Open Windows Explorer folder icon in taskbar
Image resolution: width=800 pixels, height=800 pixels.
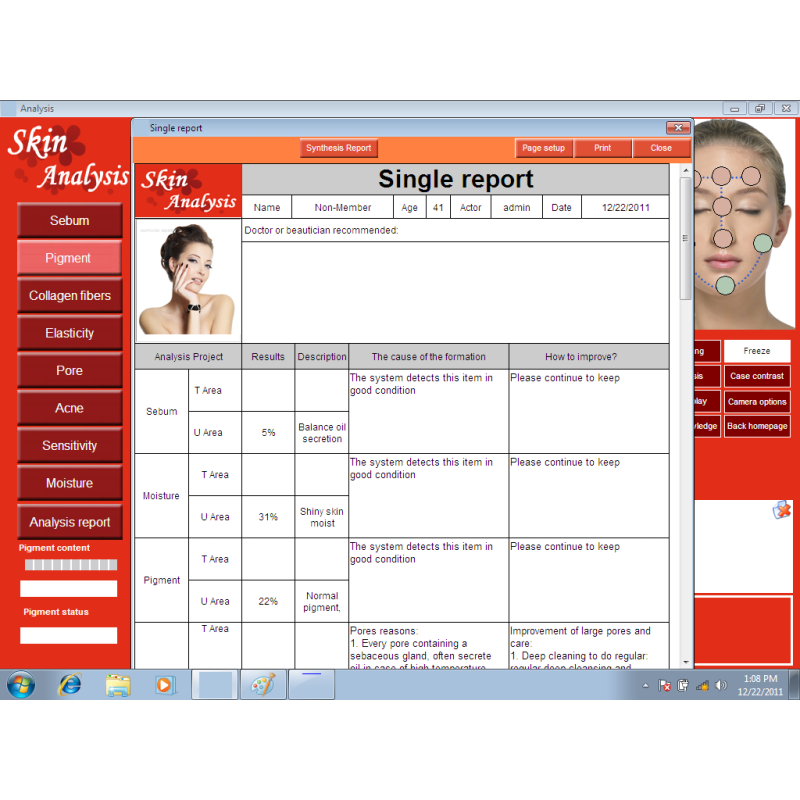(x=118, y=685)
